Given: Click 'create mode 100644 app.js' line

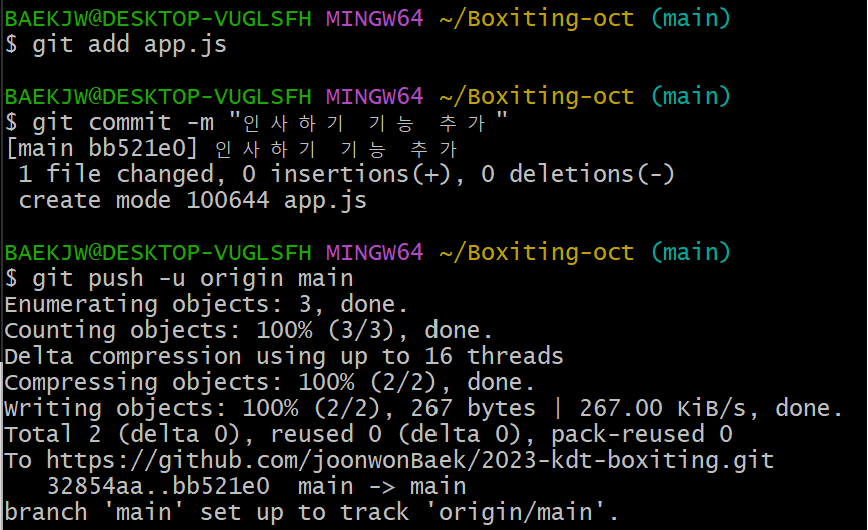Looking at the screenshot, I should 192,200.
